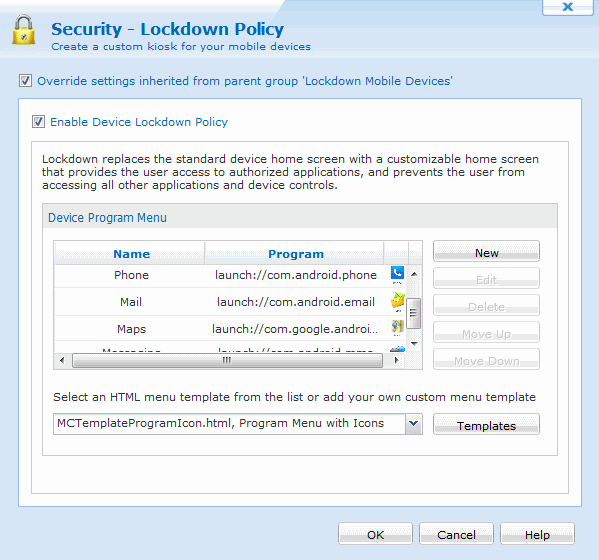Sort by the Program column header
599x560 pixels.
[296, 254]
